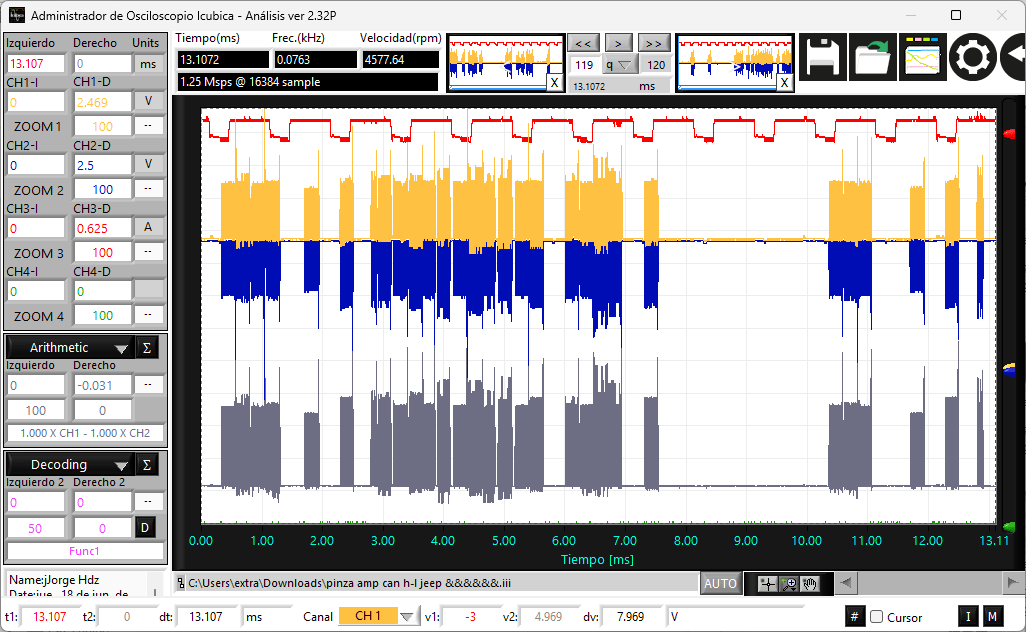Jump back with the << button
The image size is (1026, 632).
click(x=583, y=44)
